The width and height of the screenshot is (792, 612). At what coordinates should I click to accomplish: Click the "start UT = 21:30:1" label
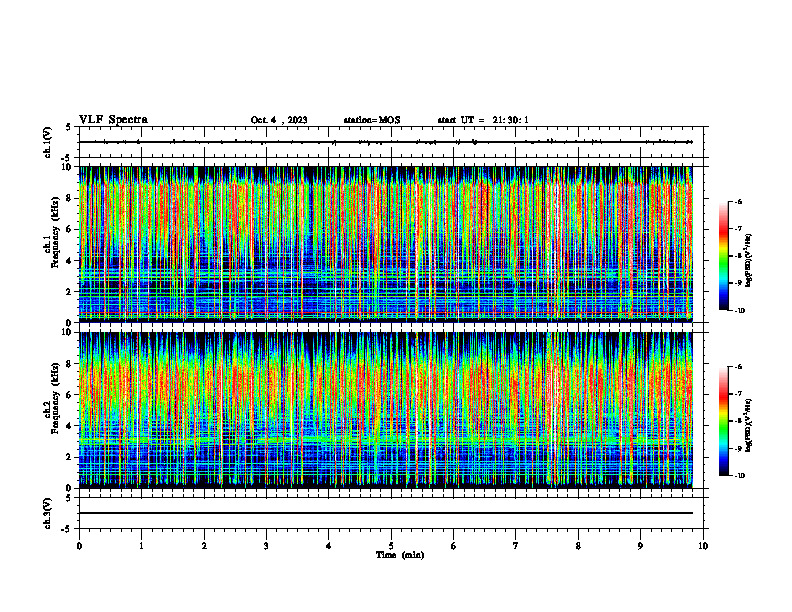point(483,120)
